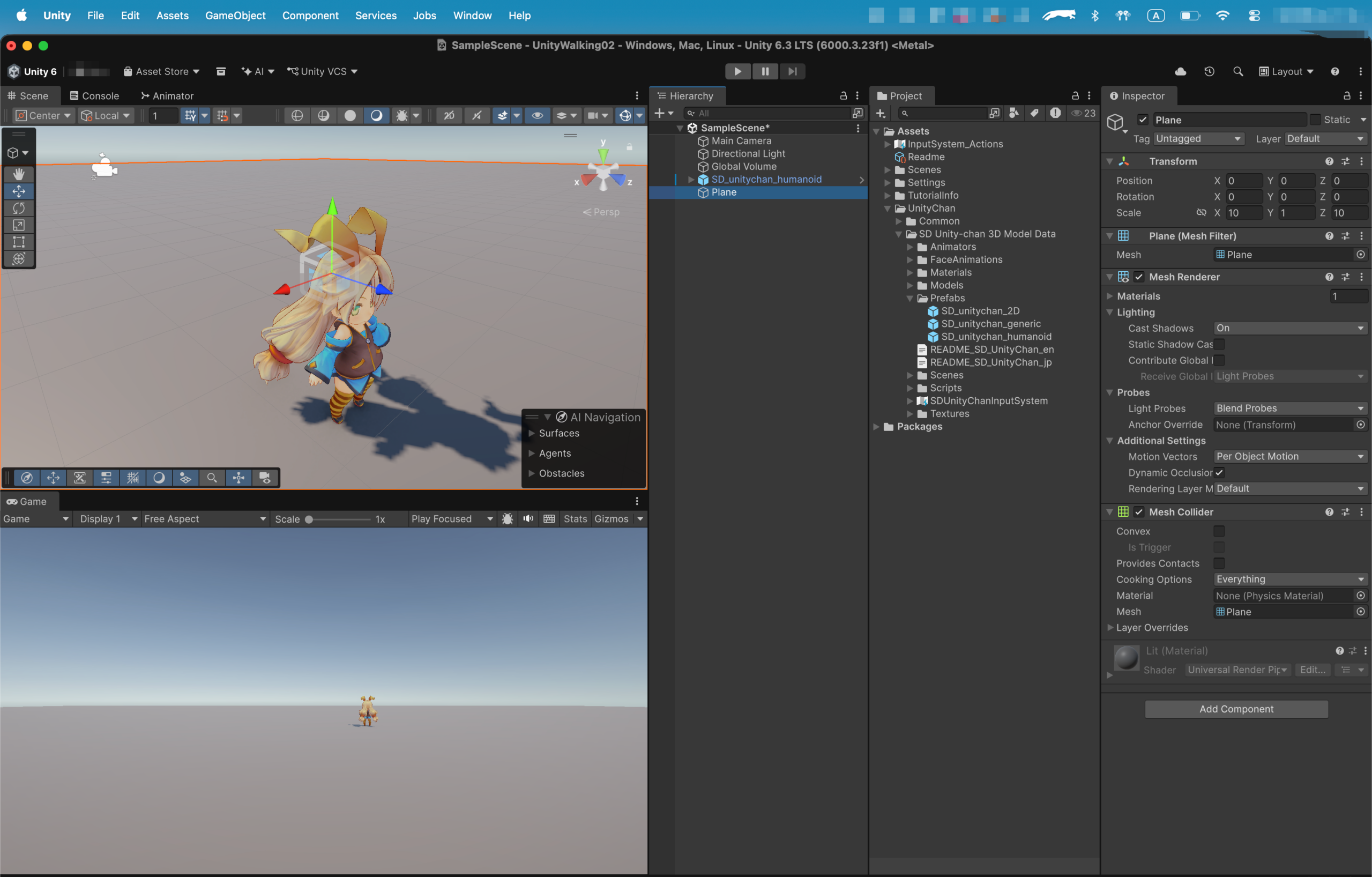Viewport: 1372px width, 877px height.
Task: Click the Stats button in Game view
Action: pyautogui.click(x=575, y=518)
